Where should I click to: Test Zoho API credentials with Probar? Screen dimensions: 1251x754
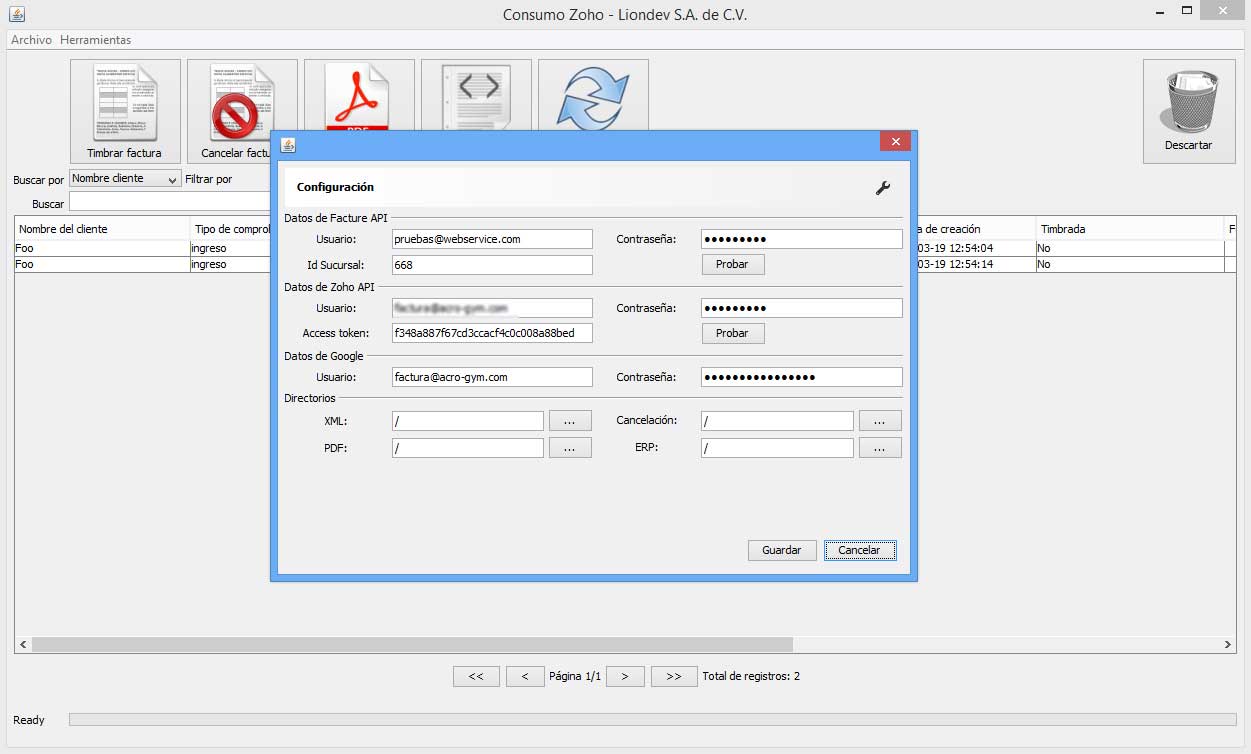[x=733, y=333]
